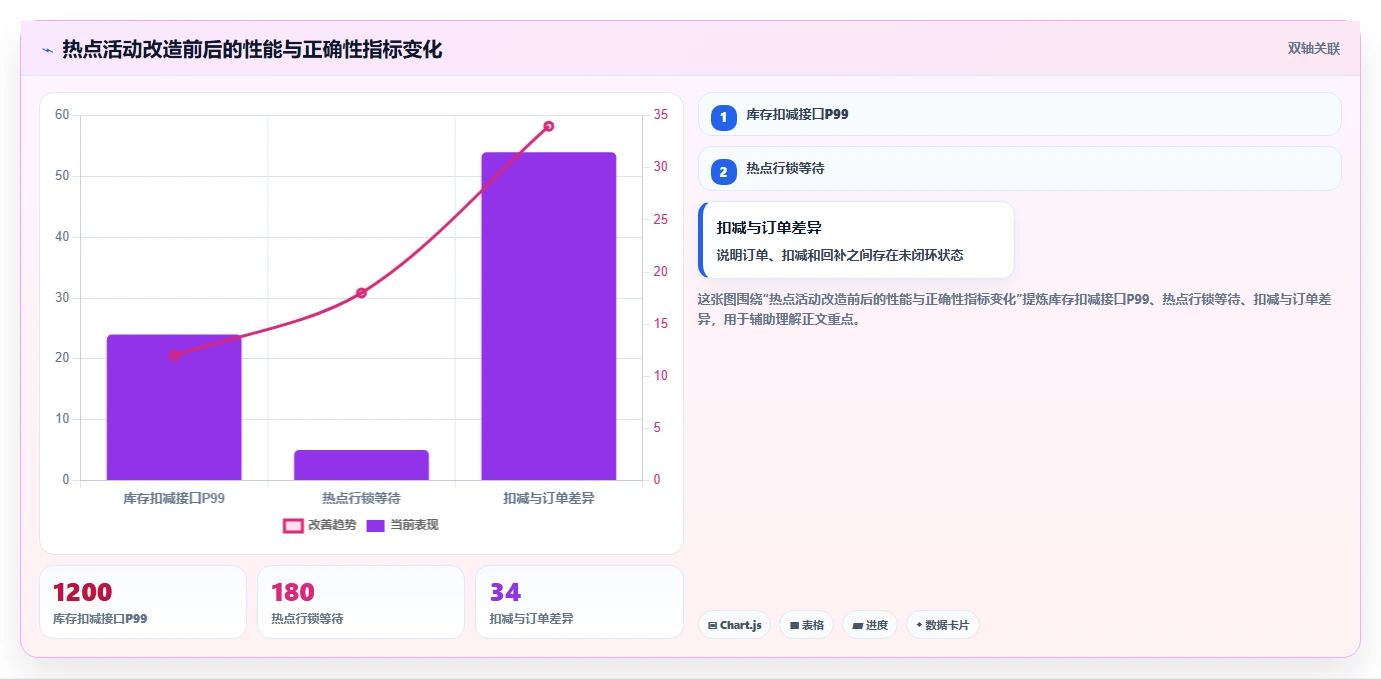1381x679 pixels.
Task: Click the trend line point at value 34
Action: [x=548, y=126]
